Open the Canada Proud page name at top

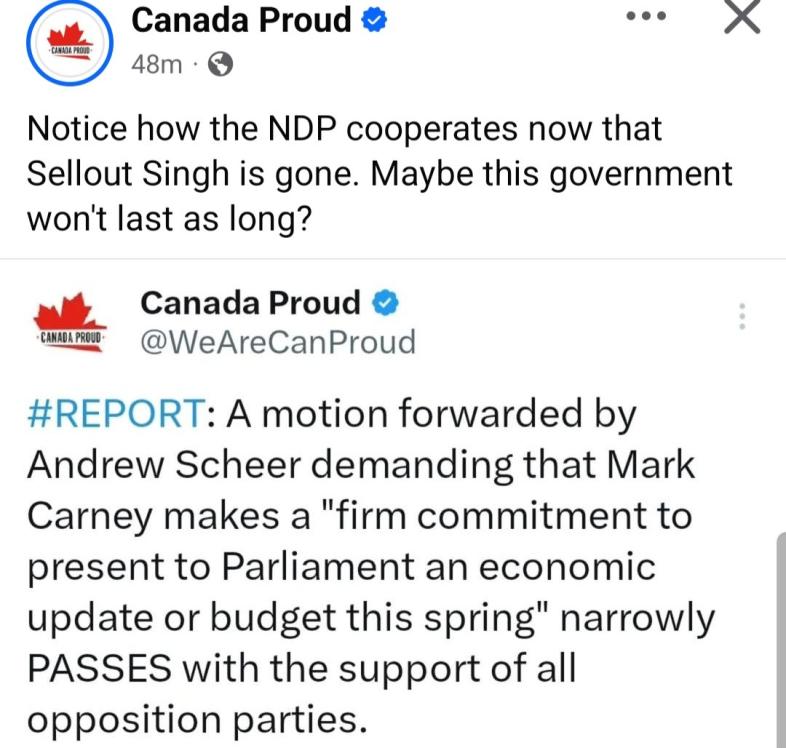(242, 19)
